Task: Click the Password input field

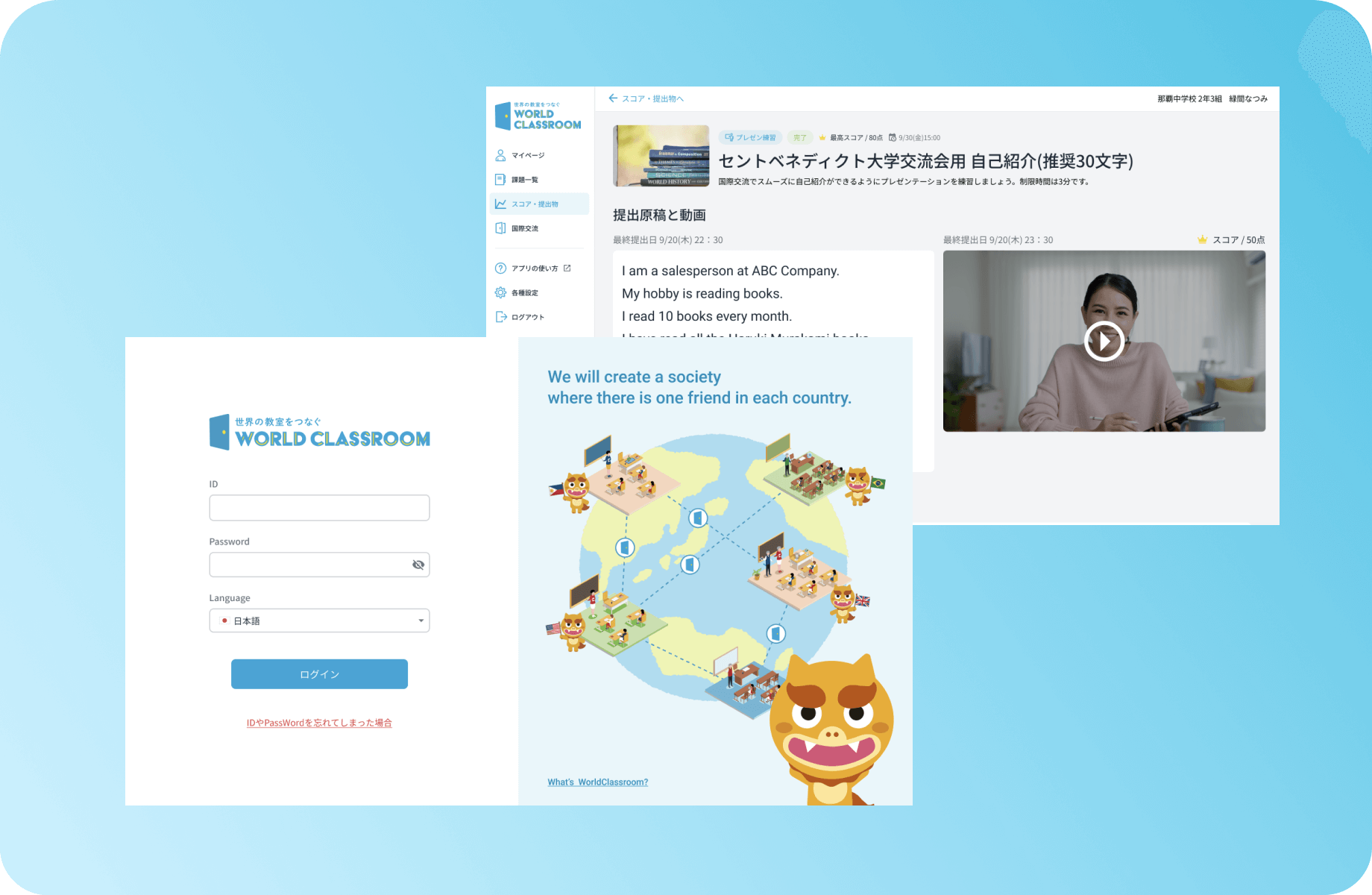Action: (x=319, y=565)
